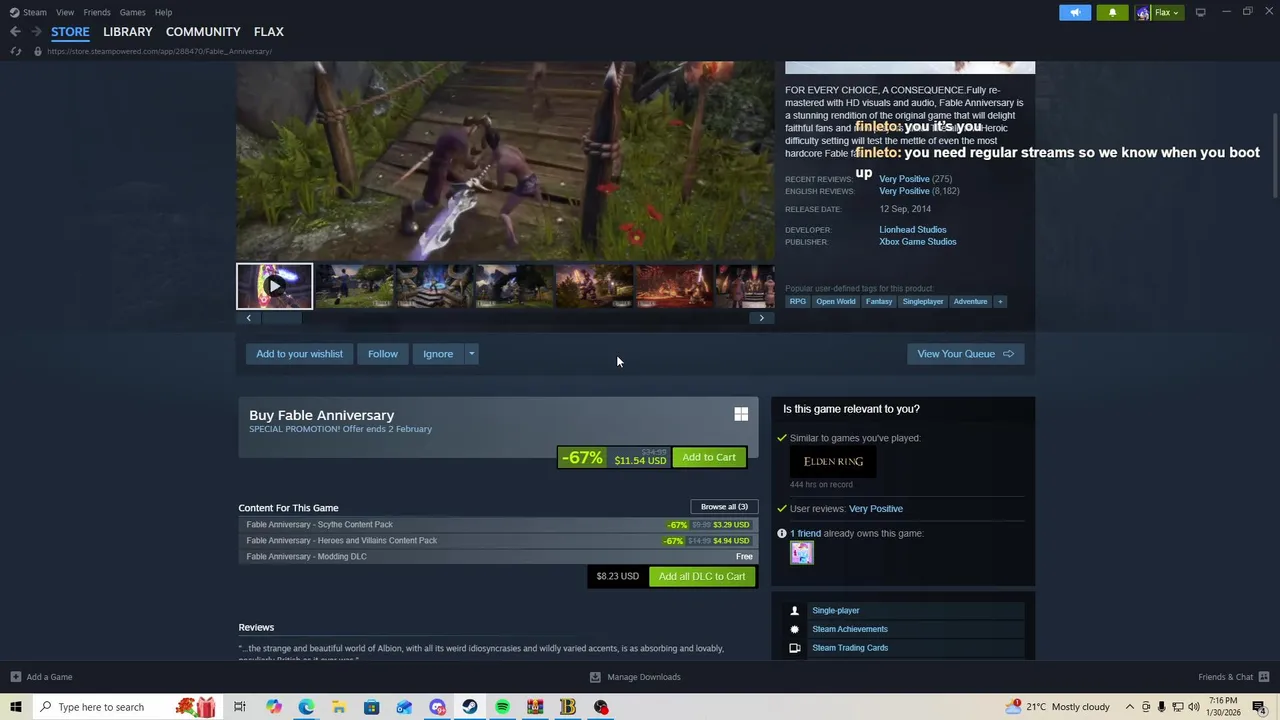Select the fiery red screenshot thumbnail

point(674,286)
